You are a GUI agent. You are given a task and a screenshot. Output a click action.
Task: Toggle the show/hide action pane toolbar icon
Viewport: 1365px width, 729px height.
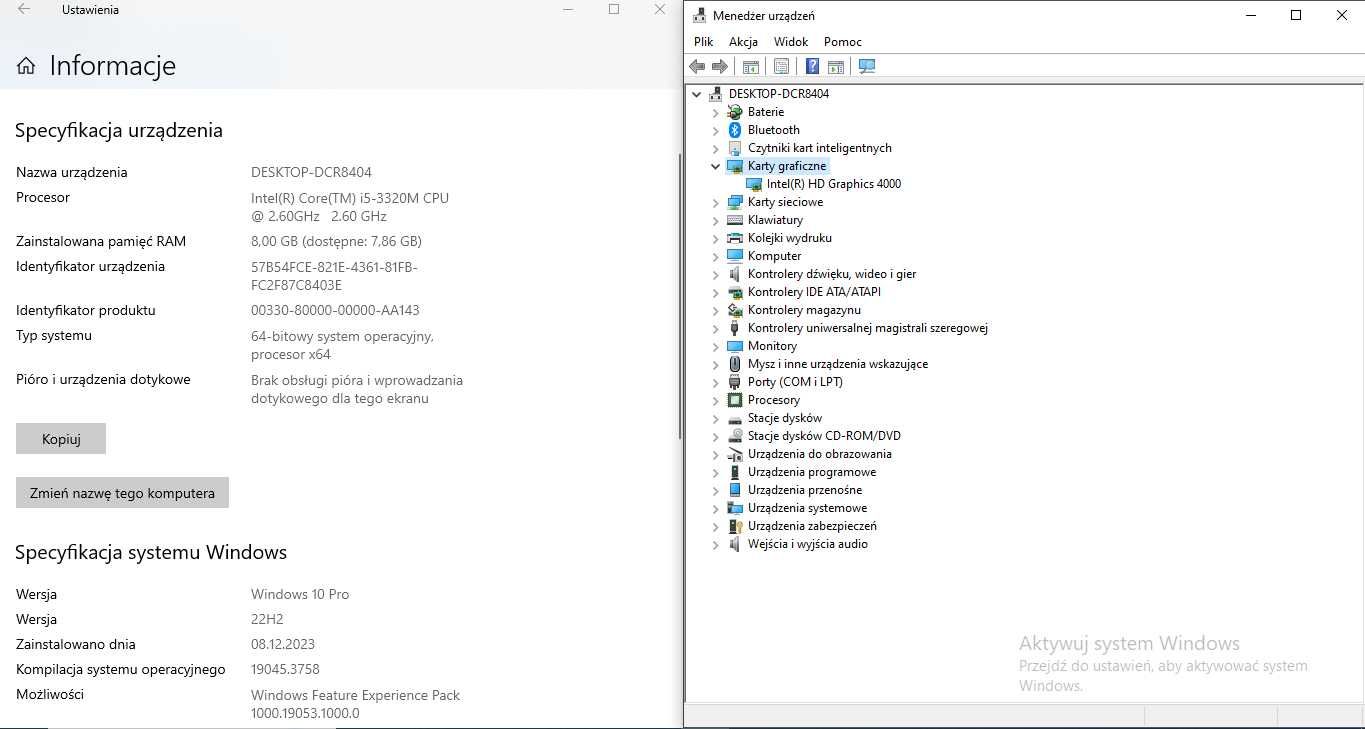(836, 67)
